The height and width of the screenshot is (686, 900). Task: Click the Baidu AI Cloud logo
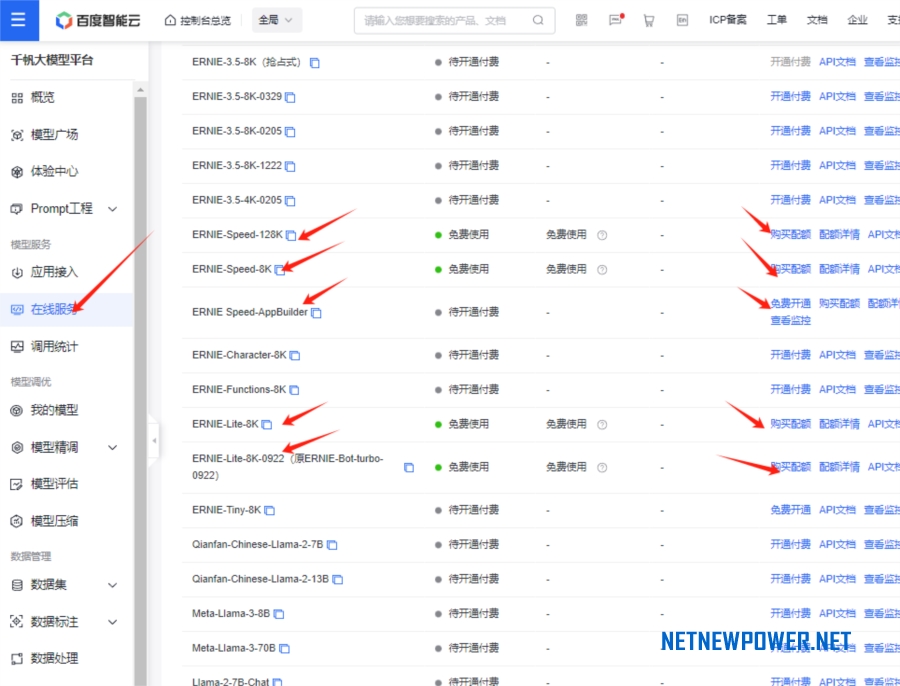point(98,21)
